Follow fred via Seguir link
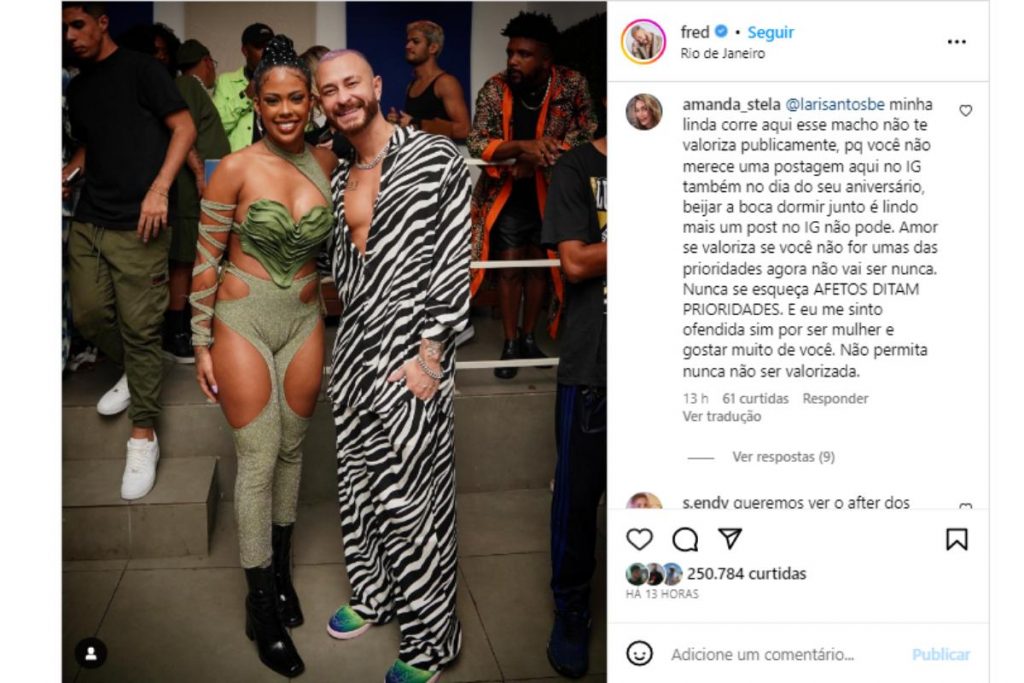This screenshot has height=683, width=1024. pos(771,32)
